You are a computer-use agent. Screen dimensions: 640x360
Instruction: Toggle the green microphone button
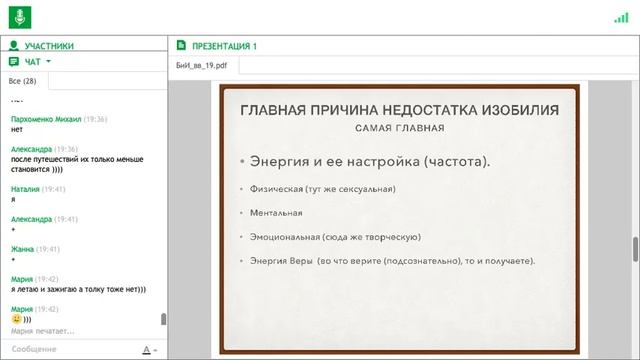pyautogui.click(x=20, y=17)
